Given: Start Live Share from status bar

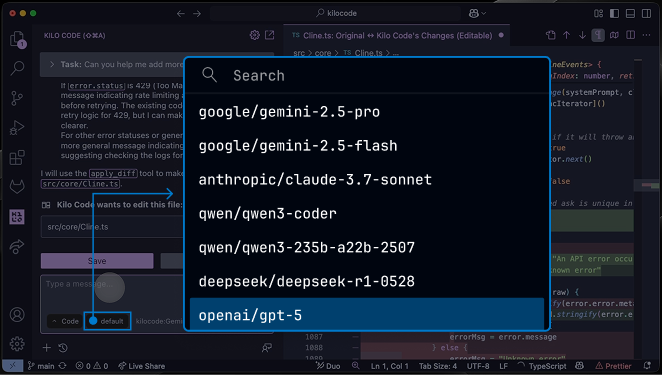Looking at the screenshot, I should click(x=141, y=366).
